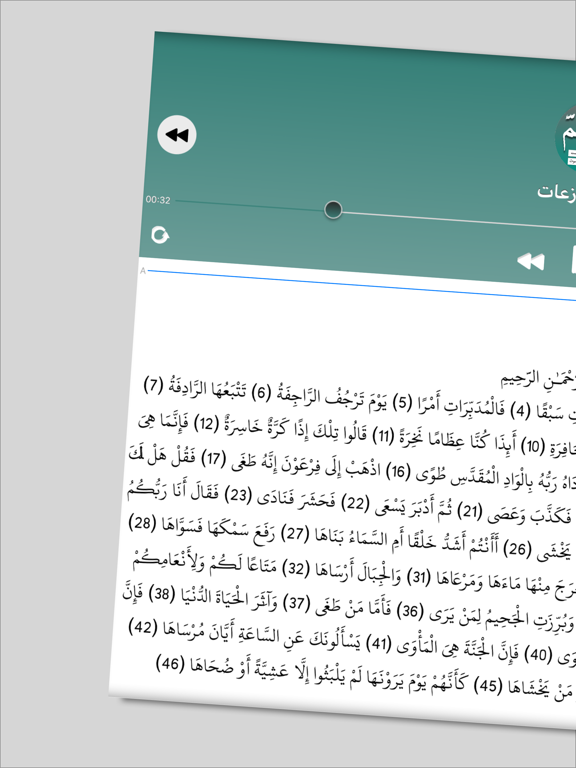The width and height of the screenshot is (576, 768).
Task: Click verse number marker (45)
Action: tap(487, 687)
